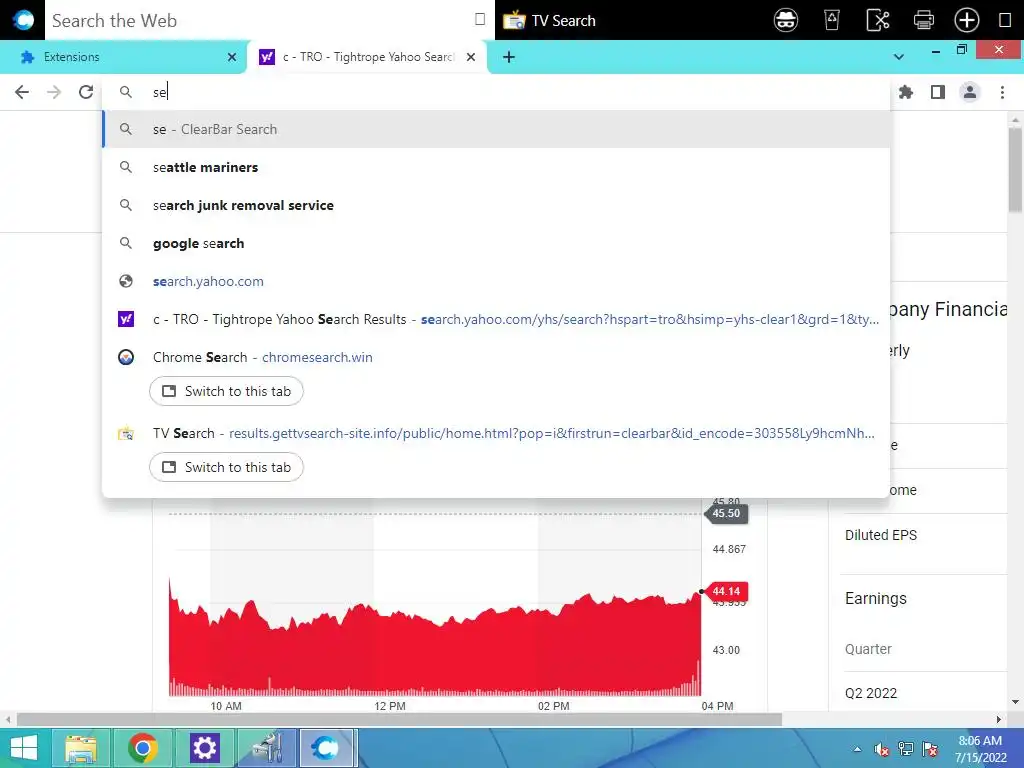
Task: Toggle the side panel icon
Action: coord(938,92)
